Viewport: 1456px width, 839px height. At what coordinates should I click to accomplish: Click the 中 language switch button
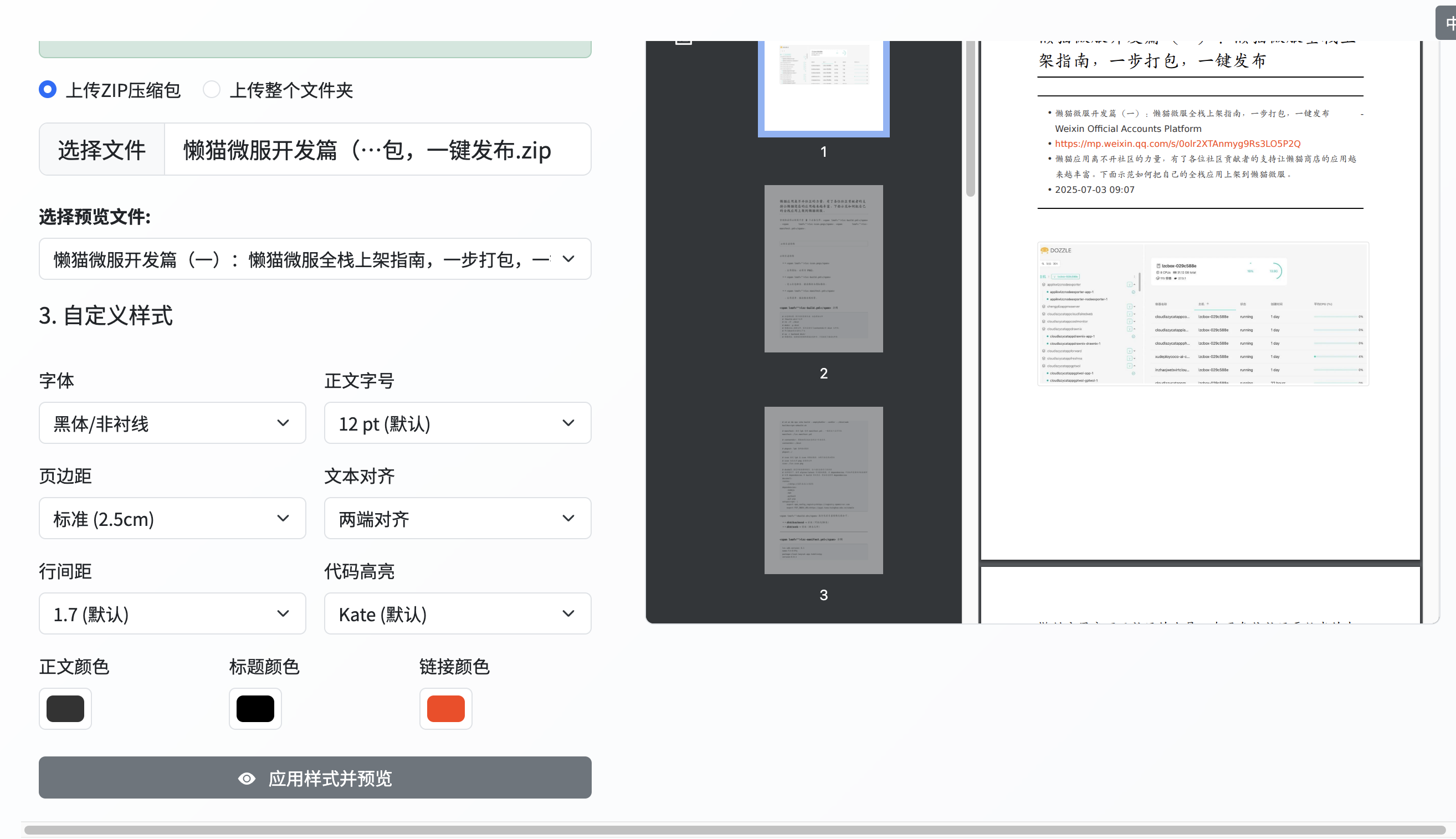pos(1447,23)
